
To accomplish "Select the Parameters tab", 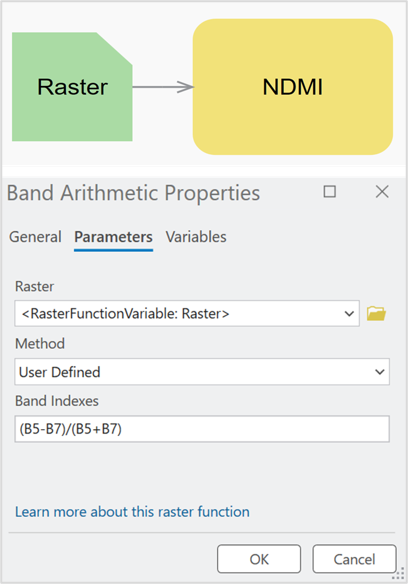I will point(113,237).
